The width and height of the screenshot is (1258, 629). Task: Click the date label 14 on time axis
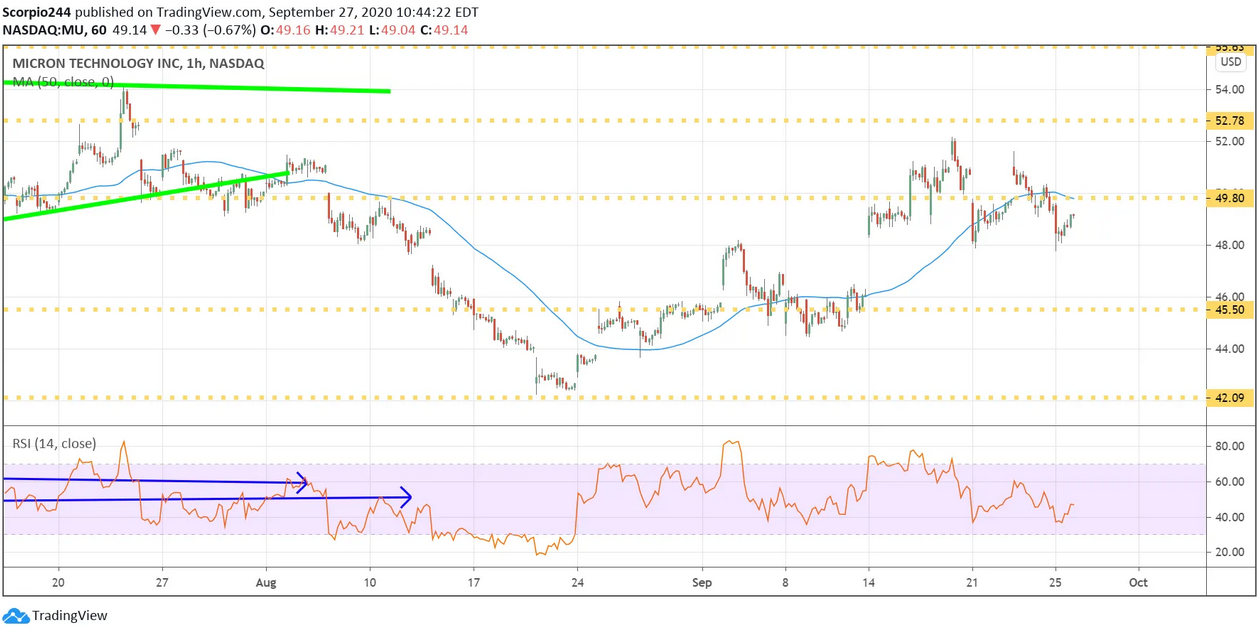[868, 581]
